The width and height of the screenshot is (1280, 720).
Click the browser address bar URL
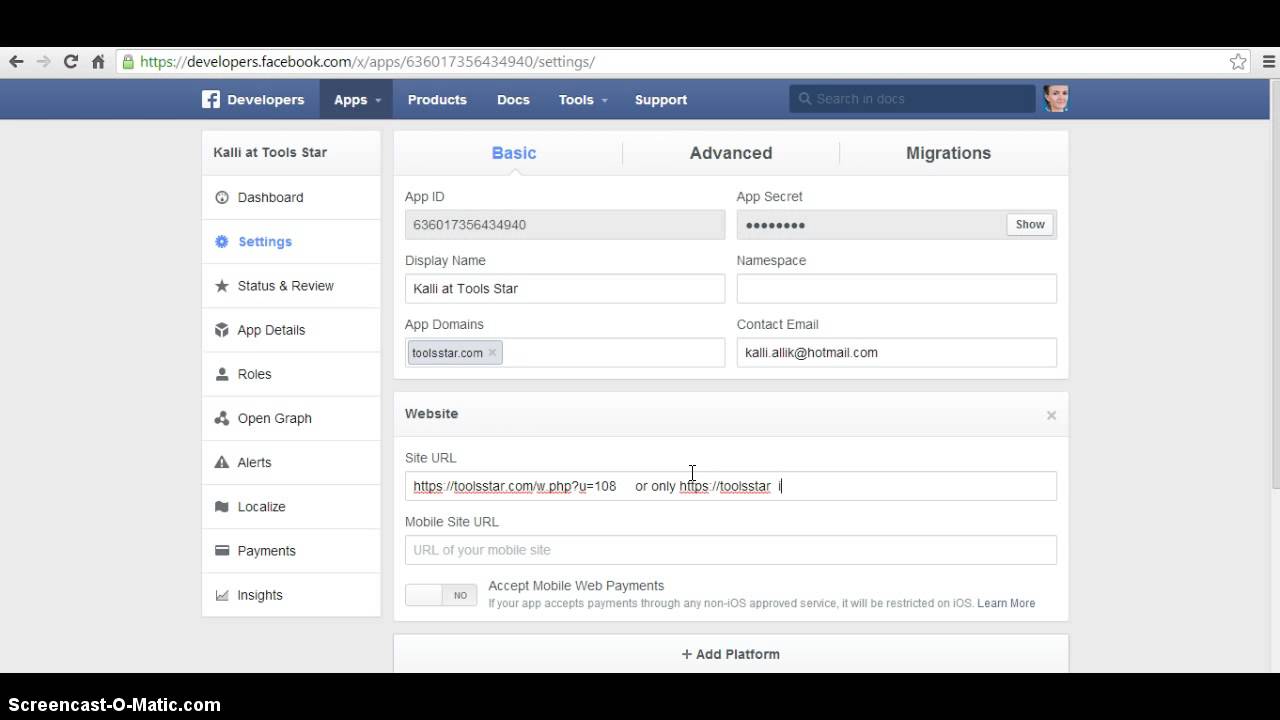[x=367, y=62]
